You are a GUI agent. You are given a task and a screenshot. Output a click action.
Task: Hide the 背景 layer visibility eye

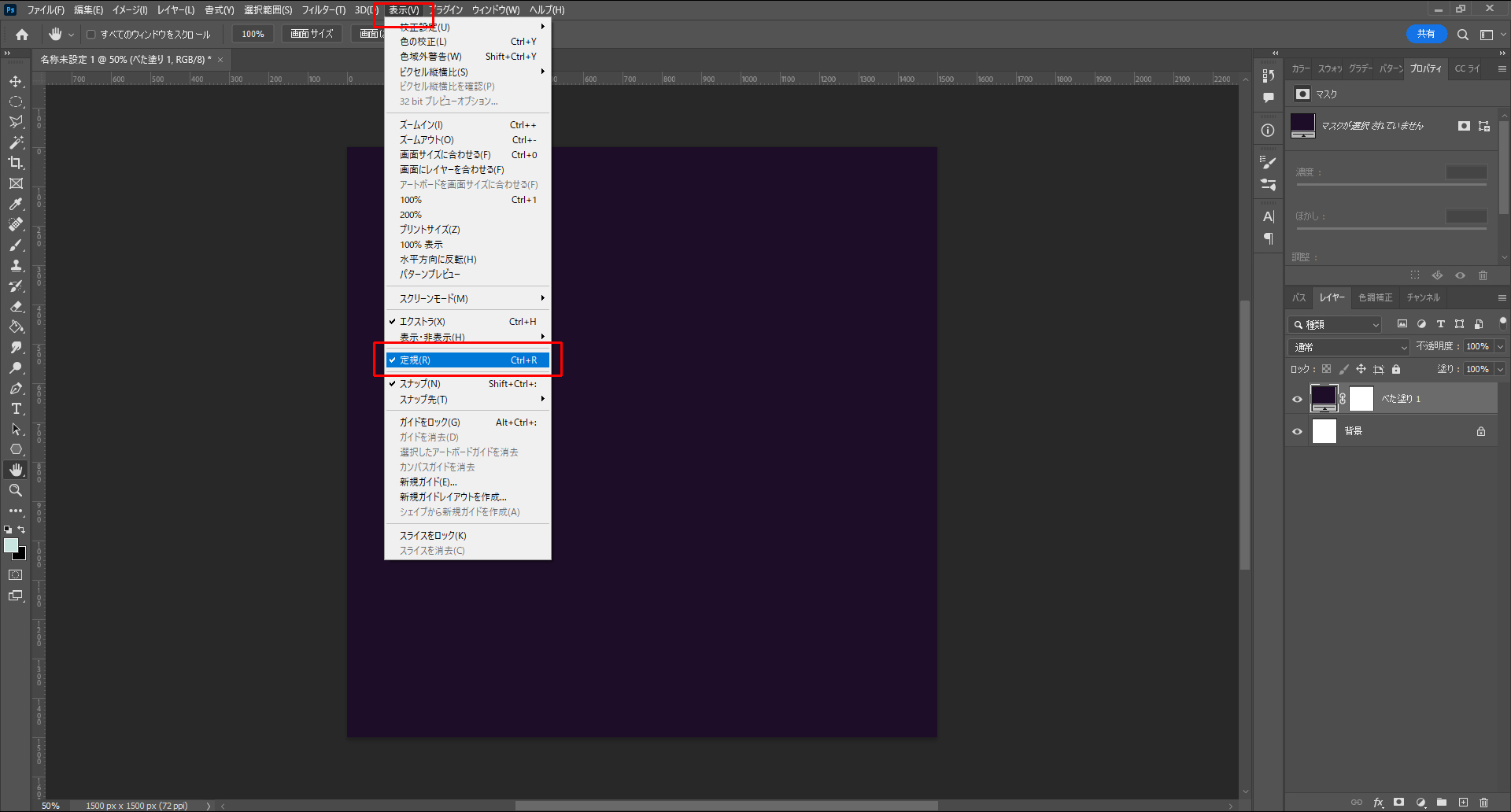coord(1297,431)
